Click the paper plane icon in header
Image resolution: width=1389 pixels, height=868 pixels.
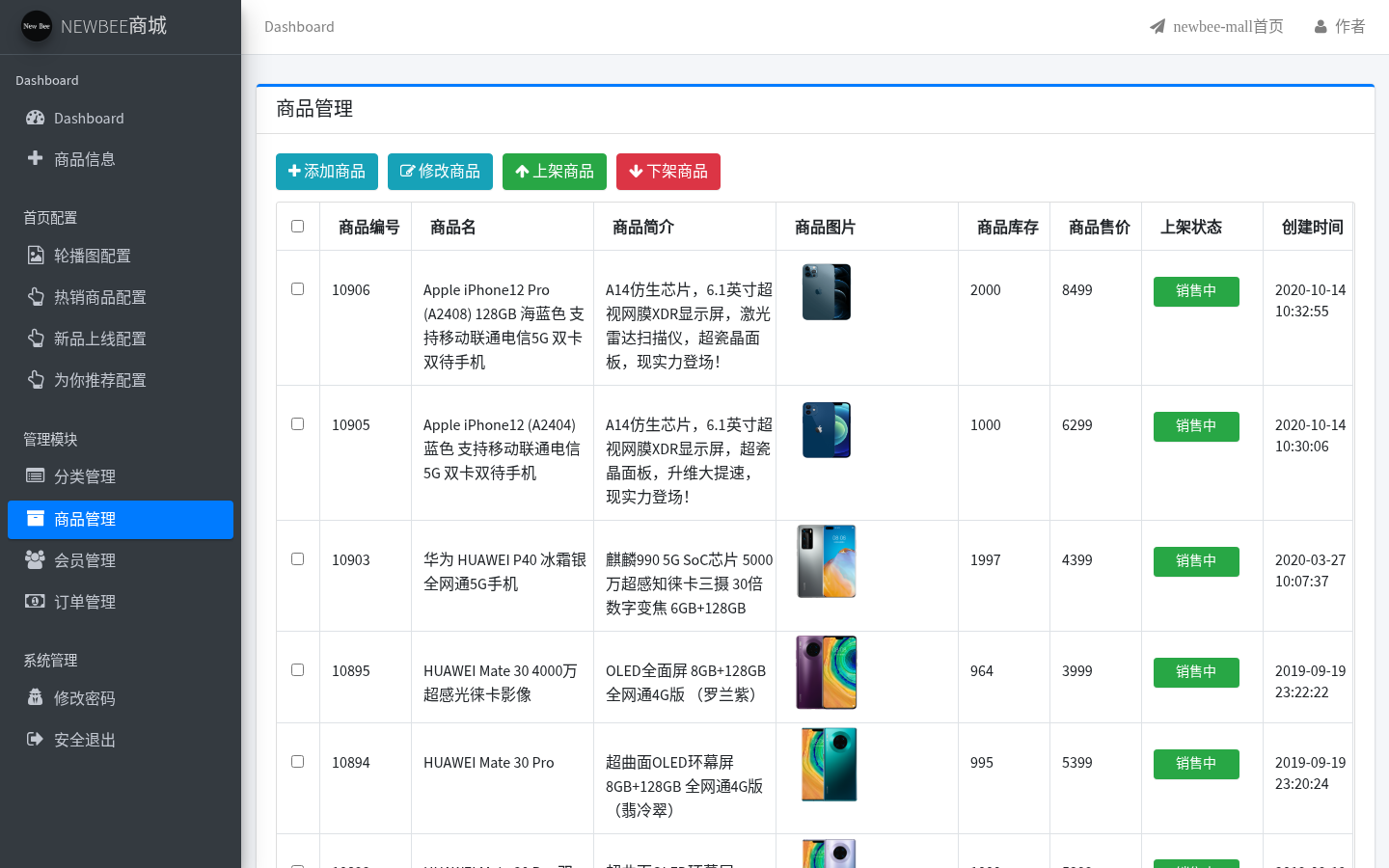[1157, 26]
